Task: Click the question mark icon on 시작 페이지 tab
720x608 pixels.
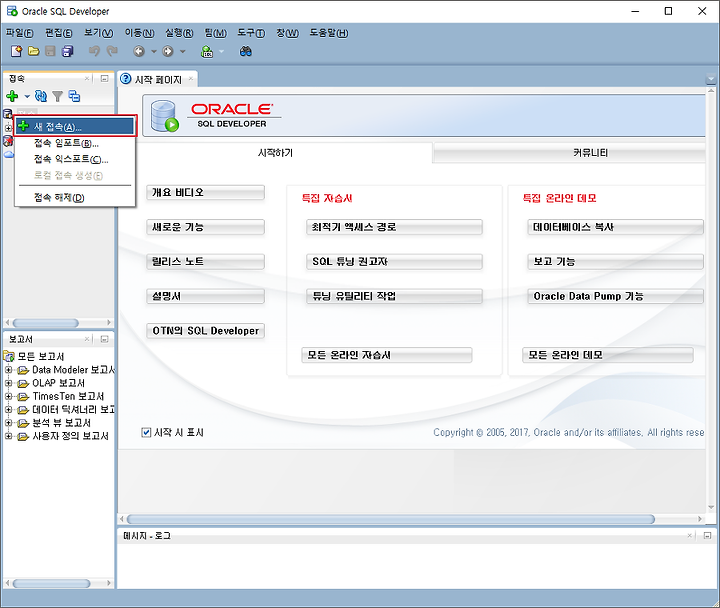Action: 125,79
